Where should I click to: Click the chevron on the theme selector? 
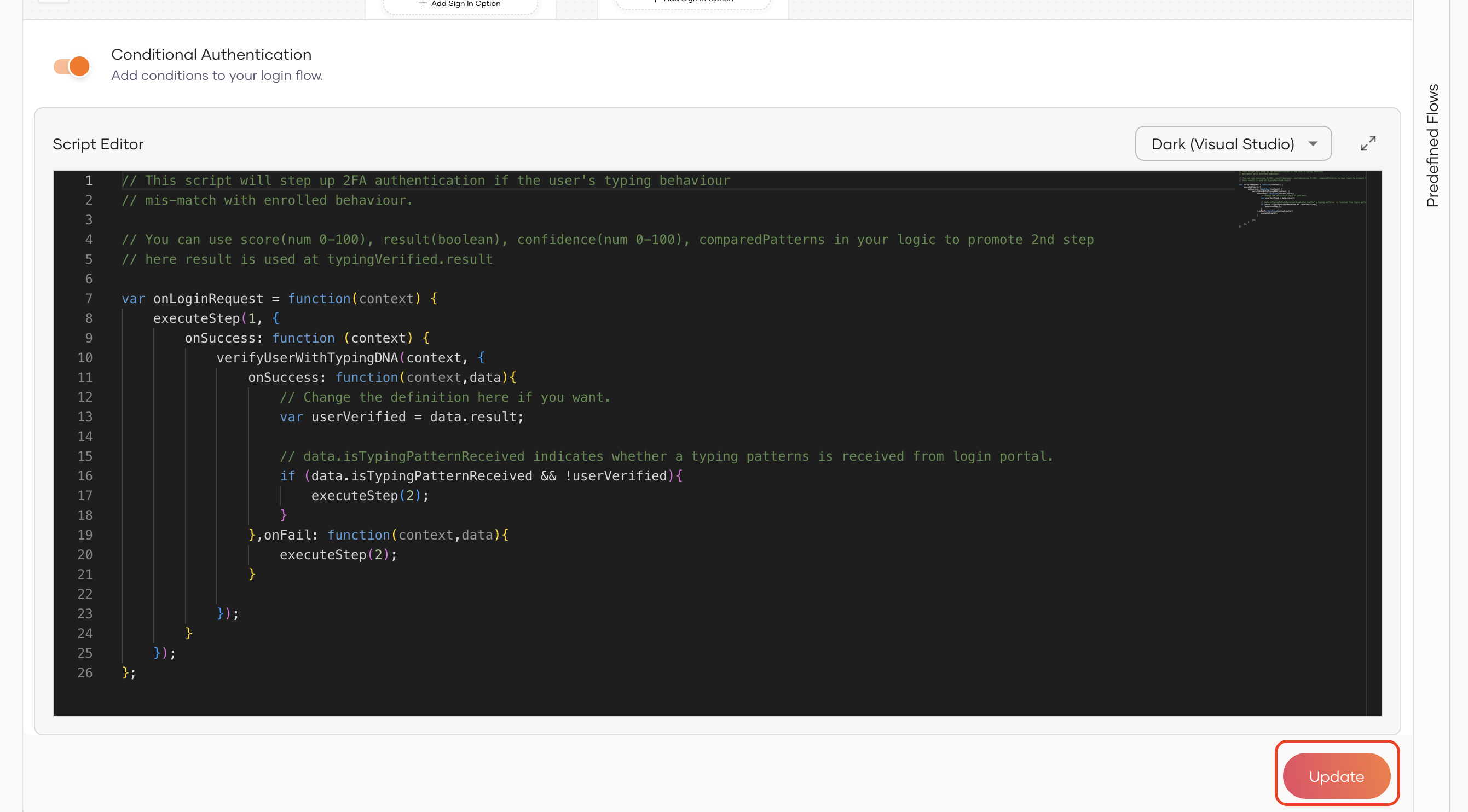pos(1313,143)
